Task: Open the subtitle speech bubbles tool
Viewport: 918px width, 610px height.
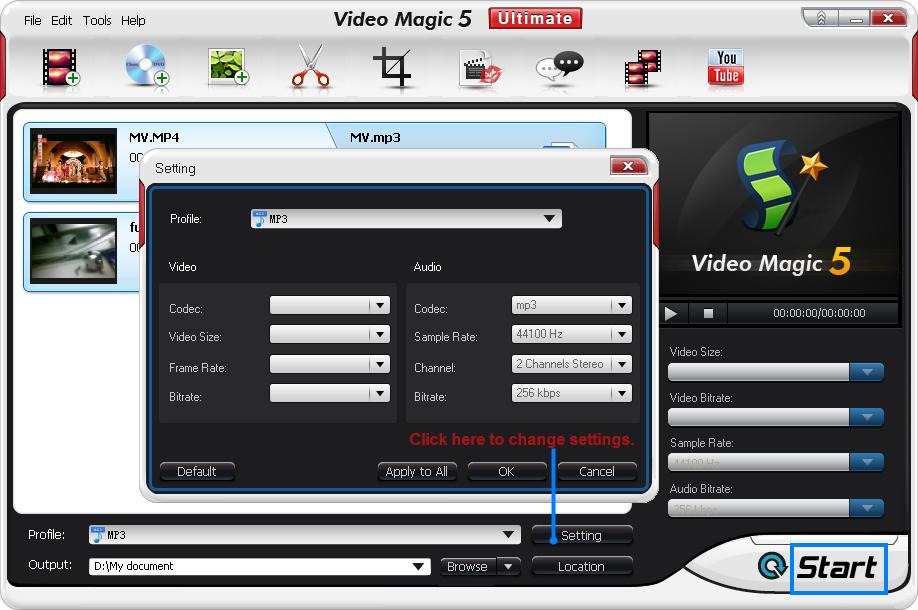Action: tap(560, 67)
